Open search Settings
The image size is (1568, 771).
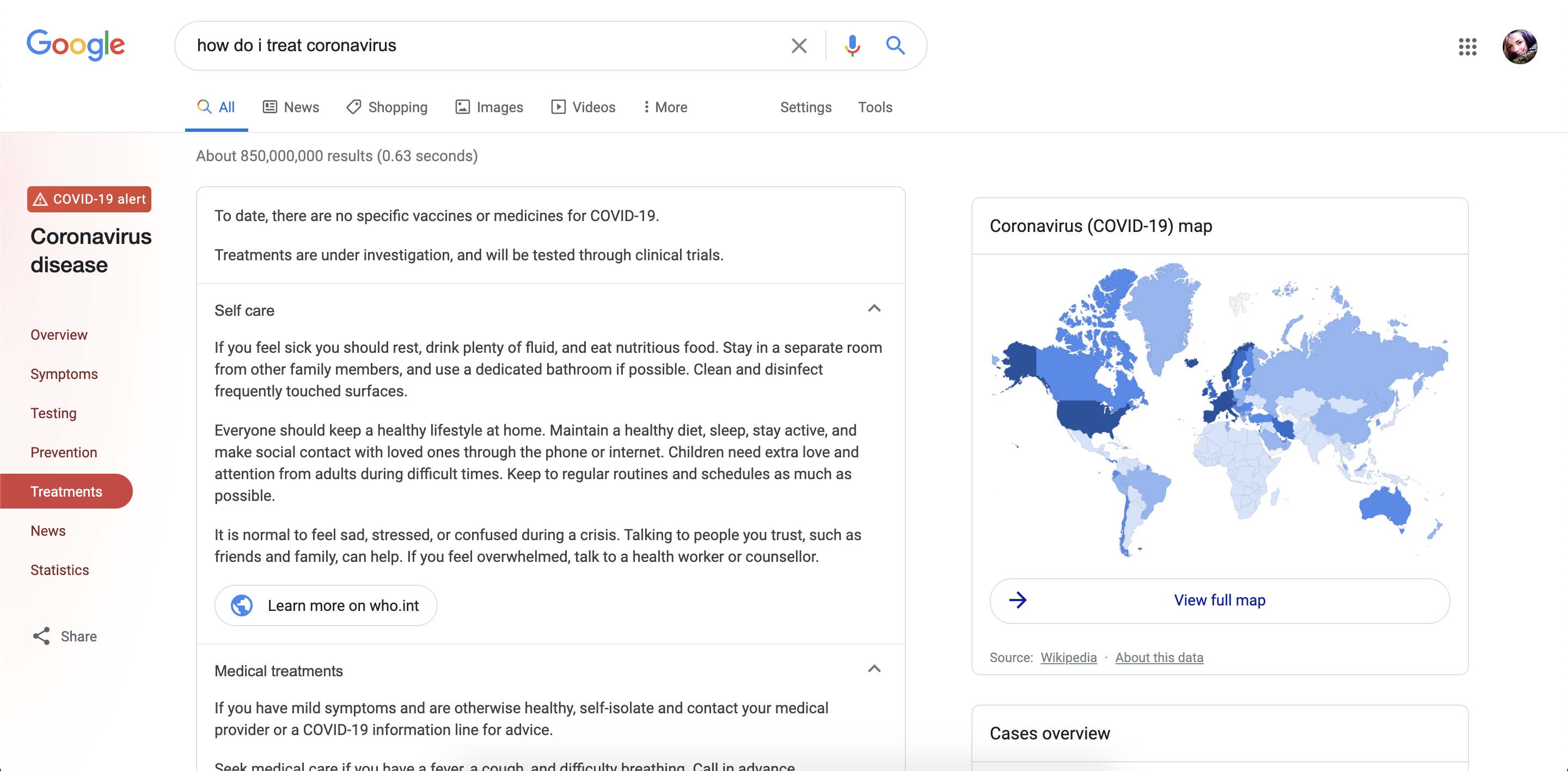pyautogui.click(x=805, y=107)
